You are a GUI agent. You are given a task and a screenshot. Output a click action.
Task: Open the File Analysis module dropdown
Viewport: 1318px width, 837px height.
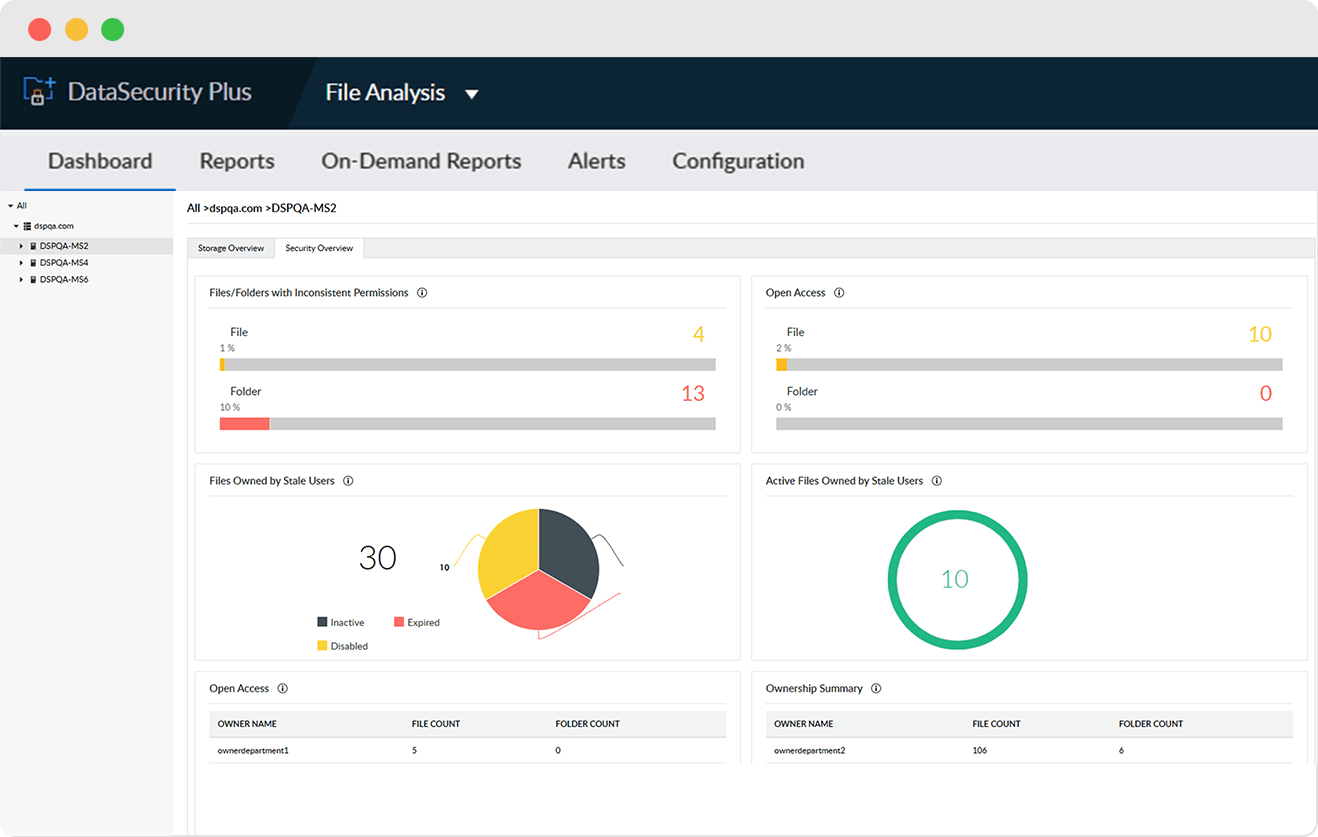click(472, 94)
